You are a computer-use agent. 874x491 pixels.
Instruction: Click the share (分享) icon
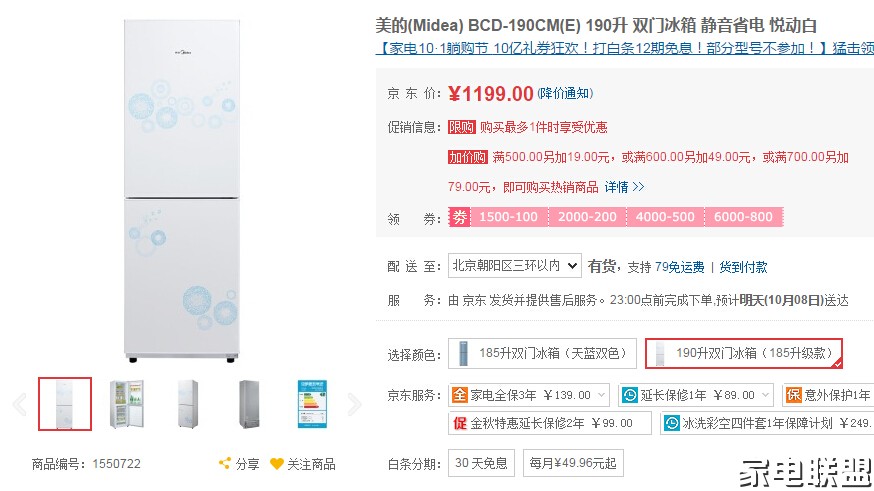(x=225, y=464)
